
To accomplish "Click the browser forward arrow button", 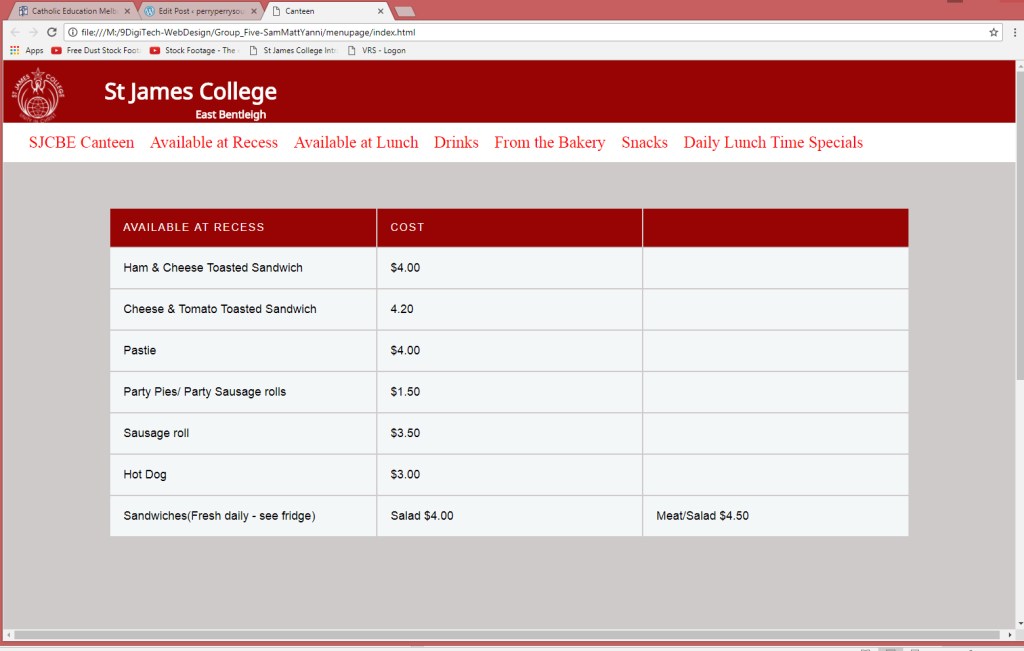I will click(33, 32).
